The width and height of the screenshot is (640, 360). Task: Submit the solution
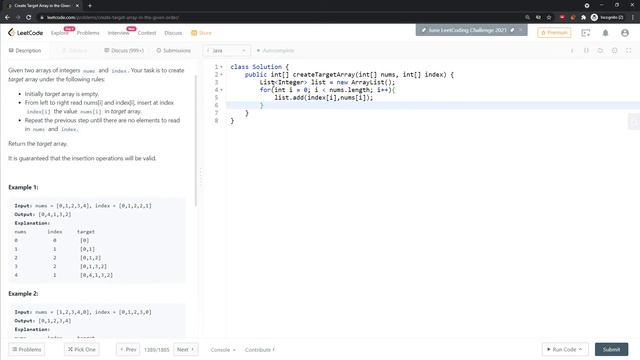611,349
